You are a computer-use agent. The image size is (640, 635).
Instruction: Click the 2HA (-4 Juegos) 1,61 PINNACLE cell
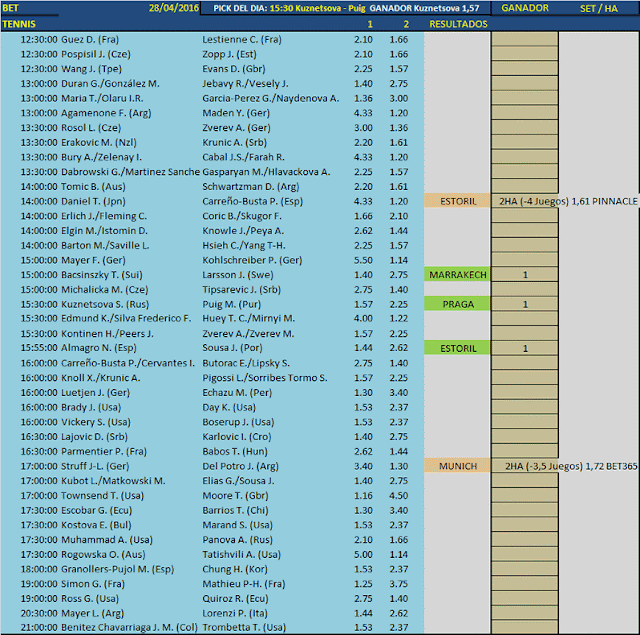point(568,201)
